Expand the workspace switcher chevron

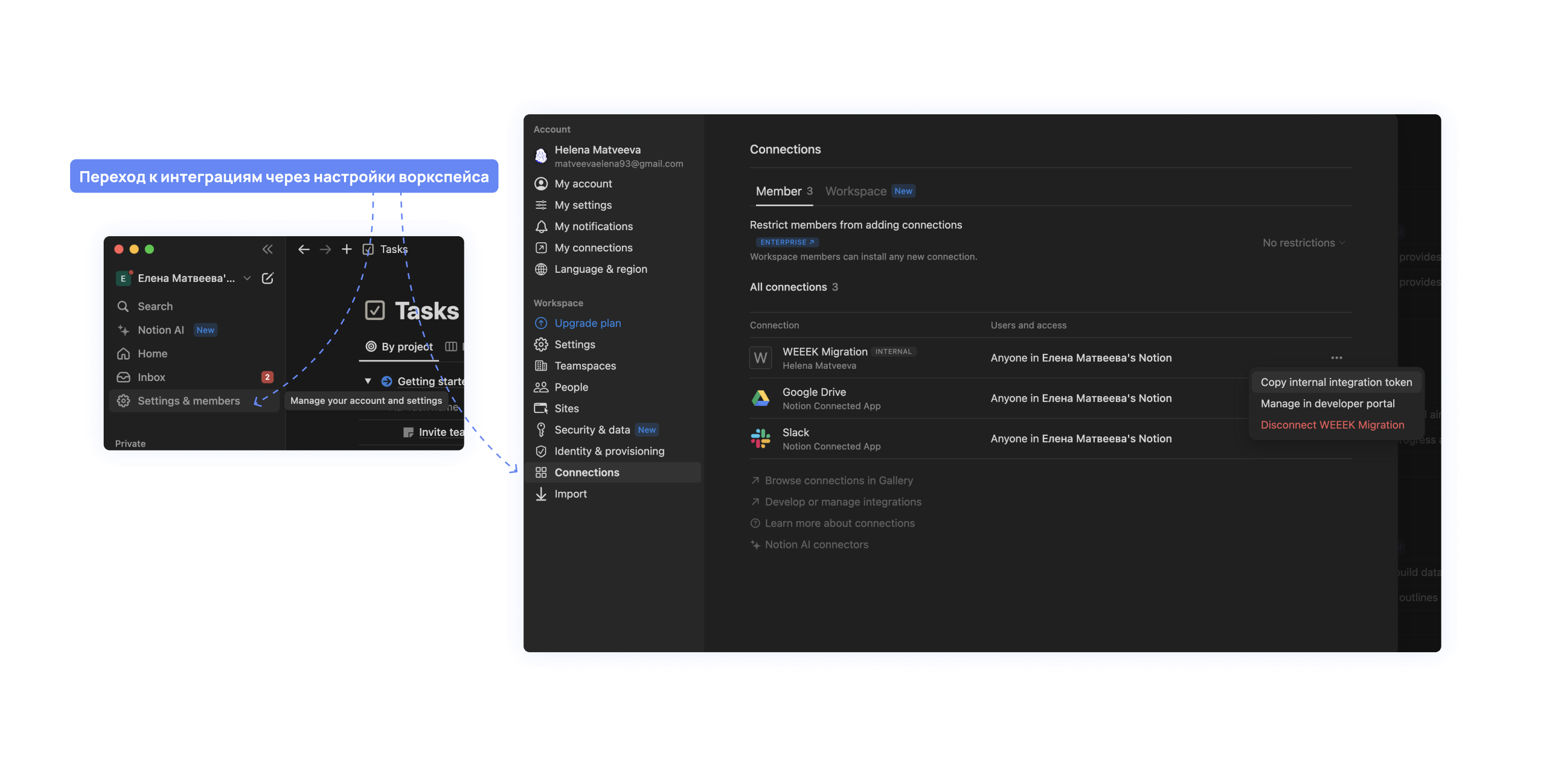(247, 278)
